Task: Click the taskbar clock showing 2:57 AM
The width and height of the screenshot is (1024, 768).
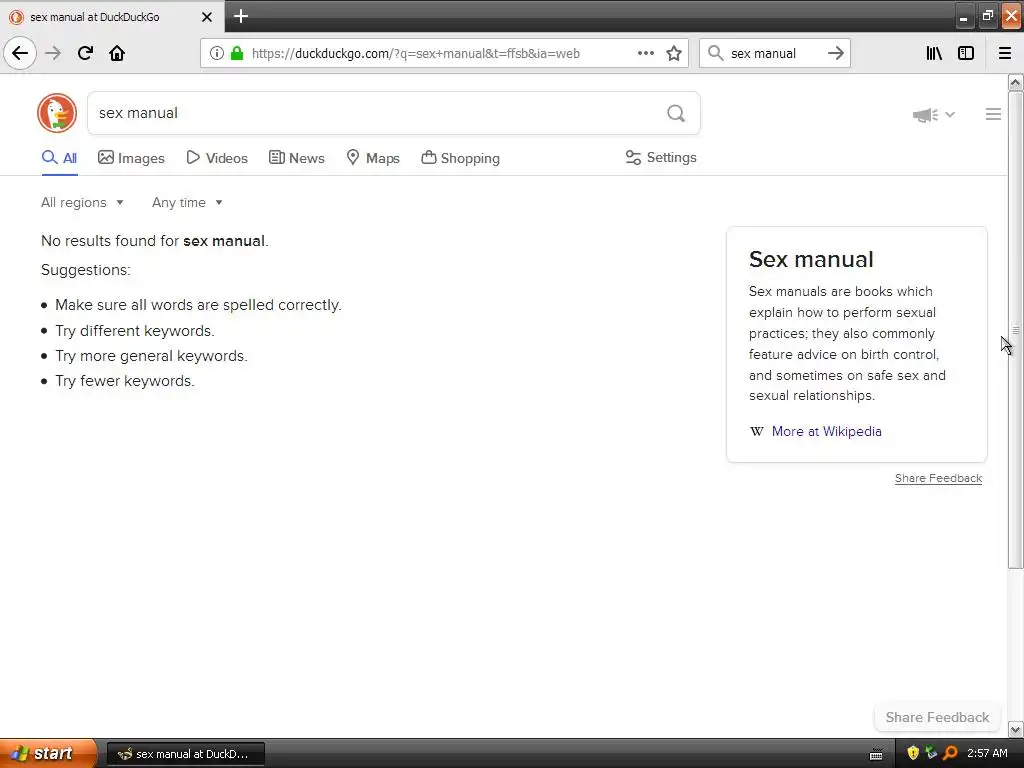Action: pos(987,753)
